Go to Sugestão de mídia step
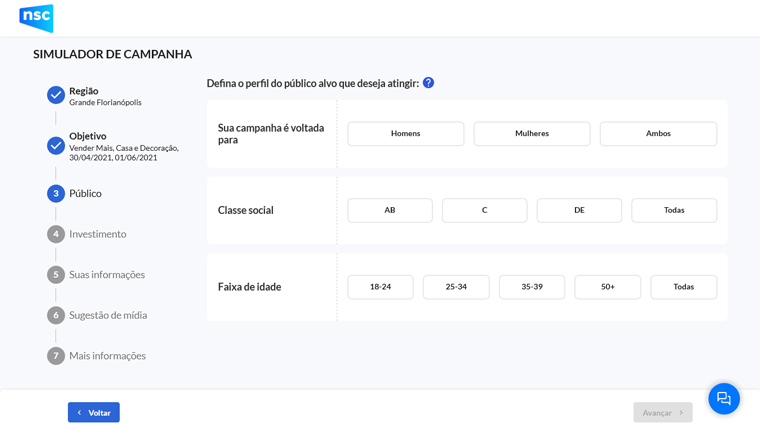The width and height of the screenshot is (760, 434). [x=107, y=315]
